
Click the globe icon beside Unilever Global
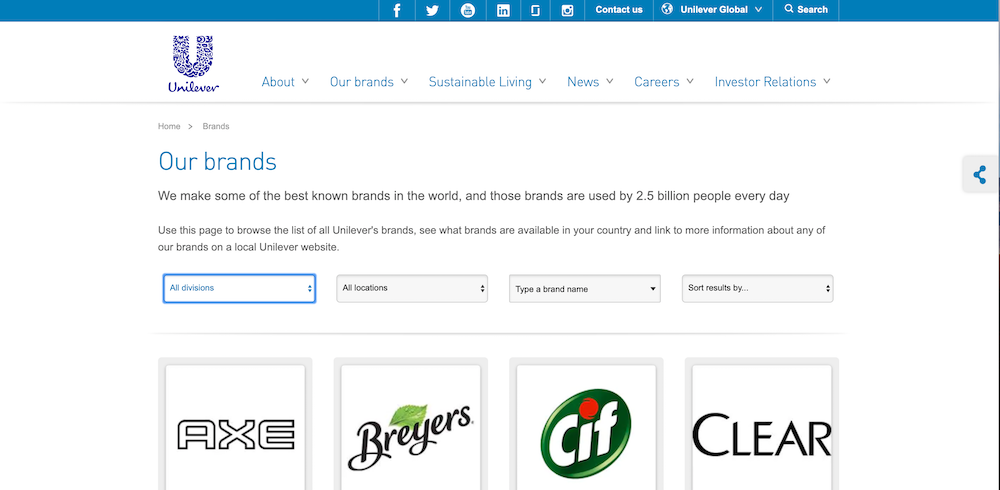(667, 9)
